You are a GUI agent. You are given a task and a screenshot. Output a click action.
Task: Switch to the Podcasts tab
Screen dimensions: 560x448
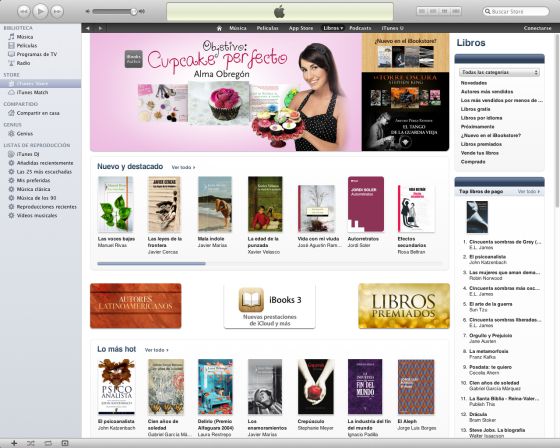360,28
